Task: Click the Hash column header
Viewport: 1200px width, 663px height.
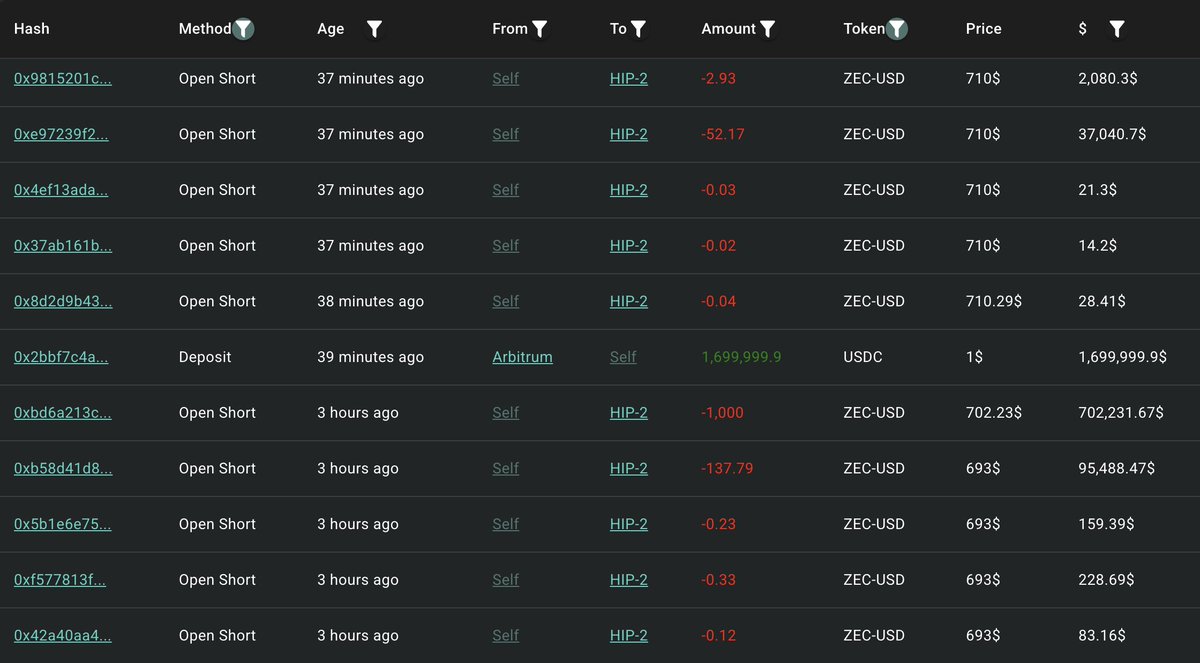Action: (x=32, y=29)
